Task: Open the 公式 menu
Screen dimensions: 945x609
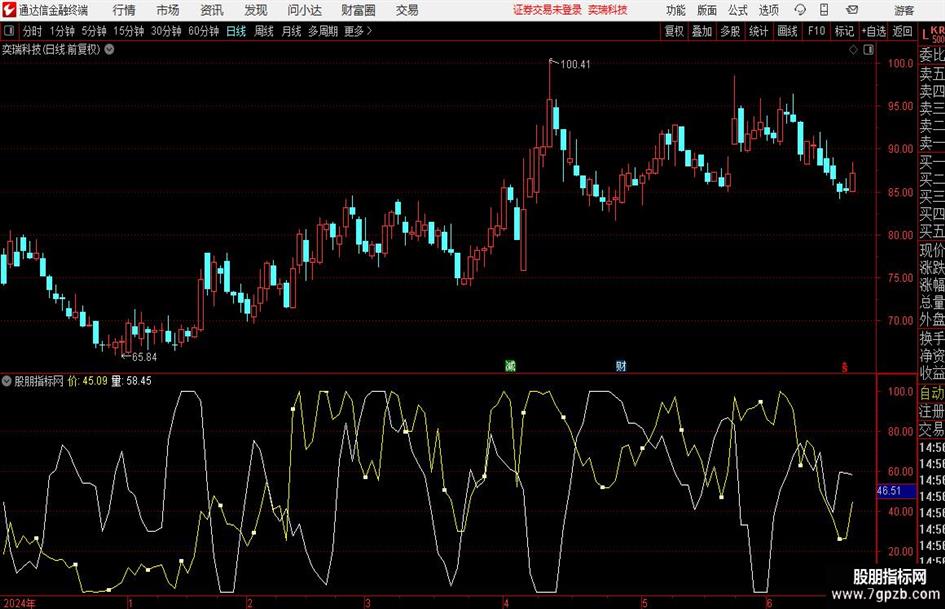Action: tap(738, 10)
